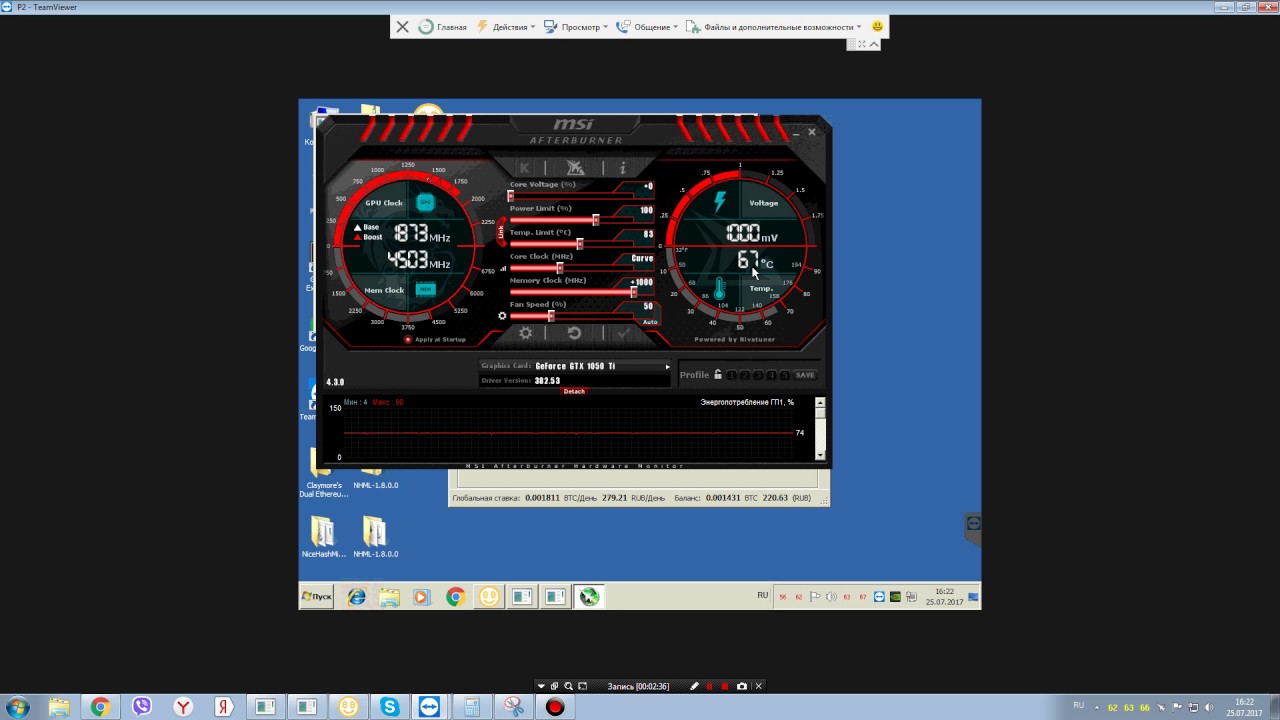This screenshot has height=720, width=1280.
Task: Open Kombustor stress test (K icon)
Action: [x=525, y=168]
